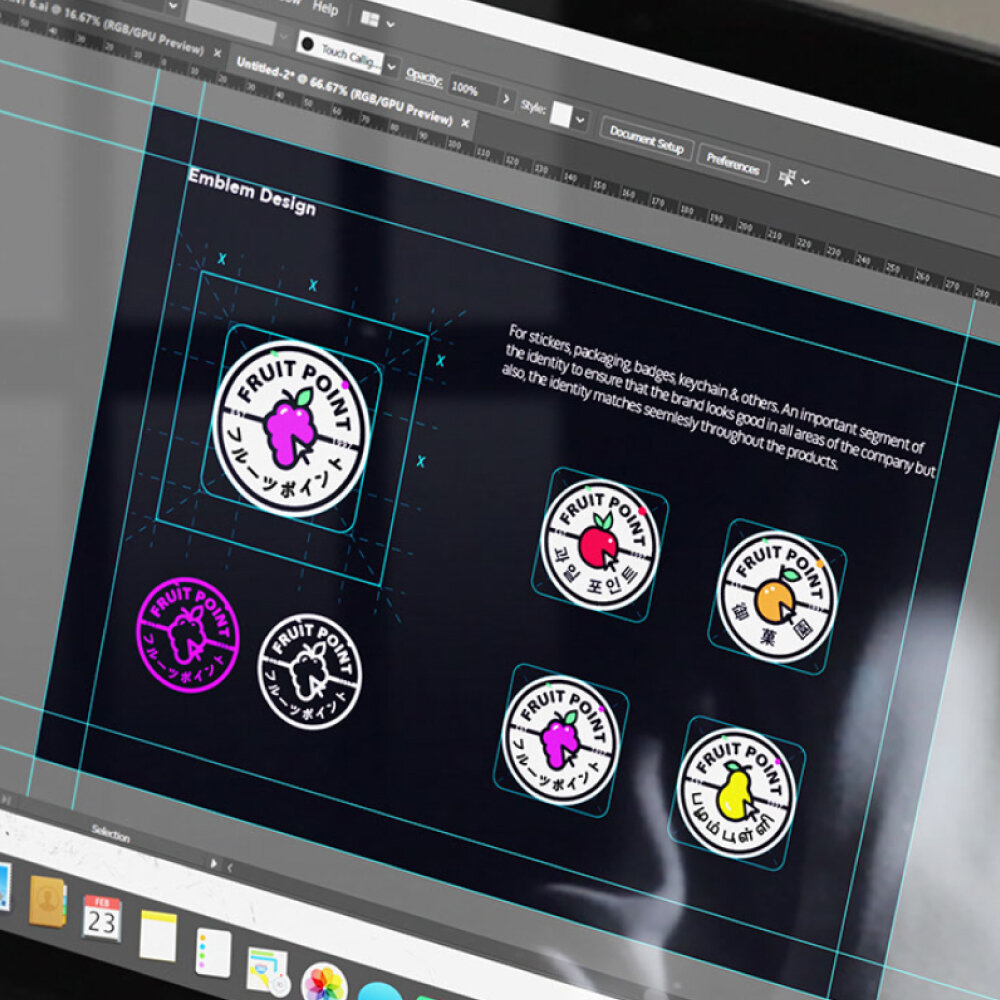The width and height of the screenshot is (1000, 1000).
Task: Open the Notes app in the dock
Action: 158,936
